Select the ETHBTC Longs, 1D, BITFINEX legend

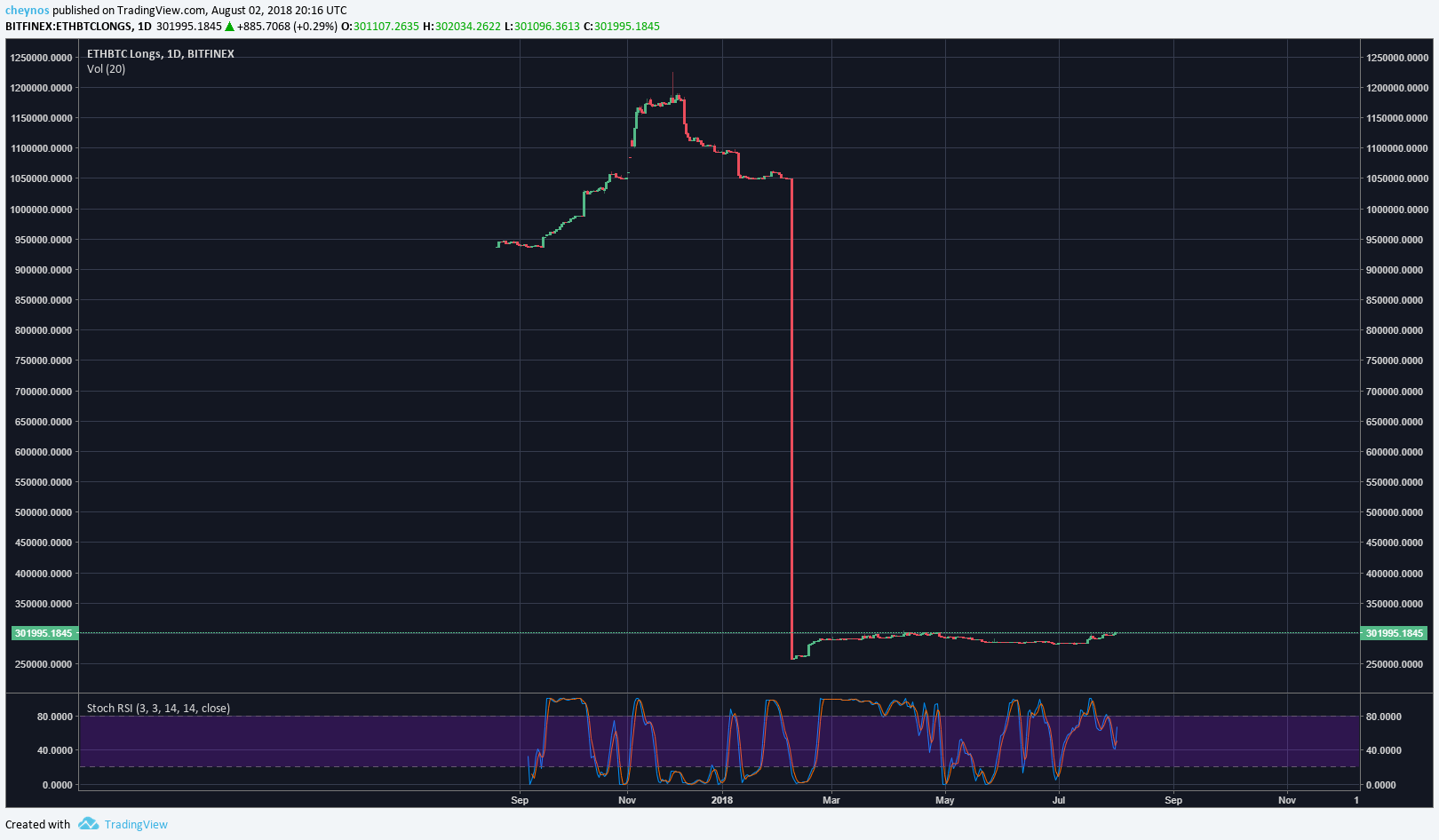(161, 53)
